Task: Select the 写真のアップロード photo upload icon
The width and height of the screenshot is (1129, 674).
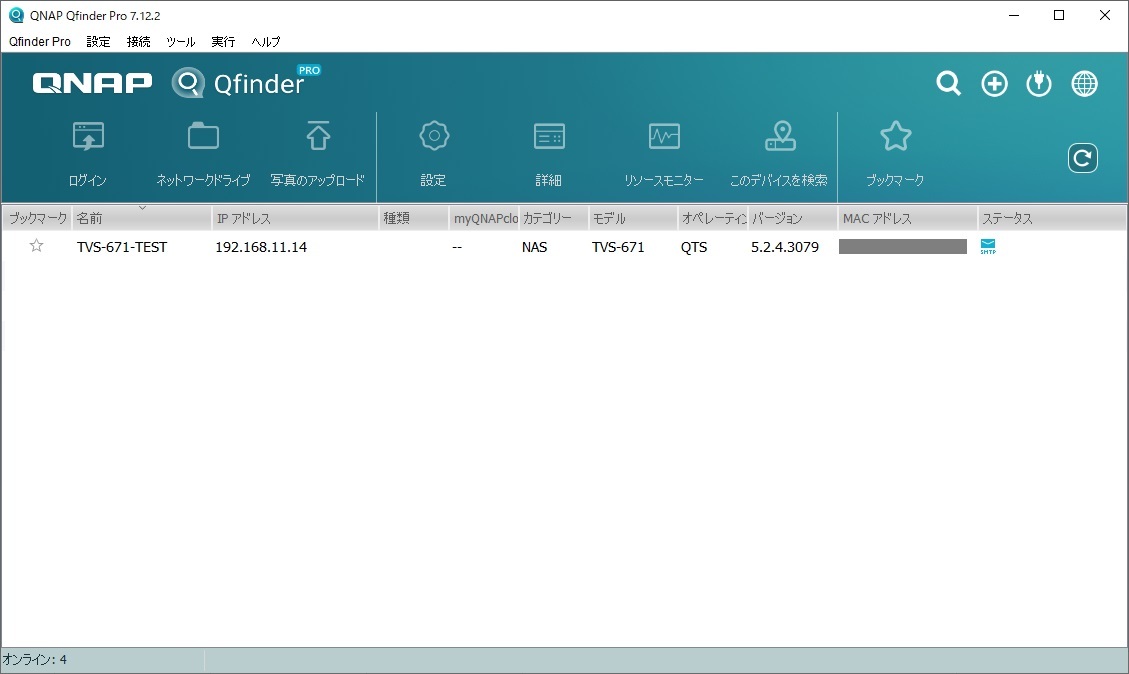Action: (318, 136)
